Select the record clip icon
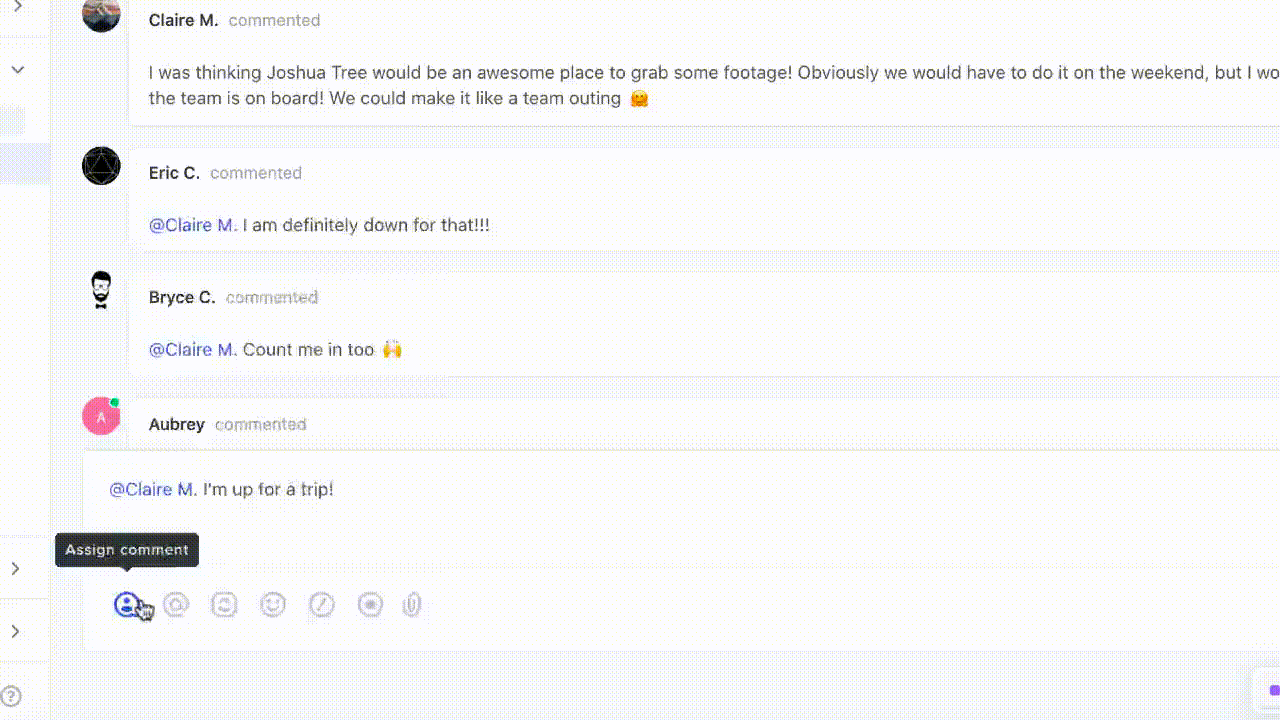Image resolution: width=1280 pixels, height=720 pixels. [x=370, y=604]
